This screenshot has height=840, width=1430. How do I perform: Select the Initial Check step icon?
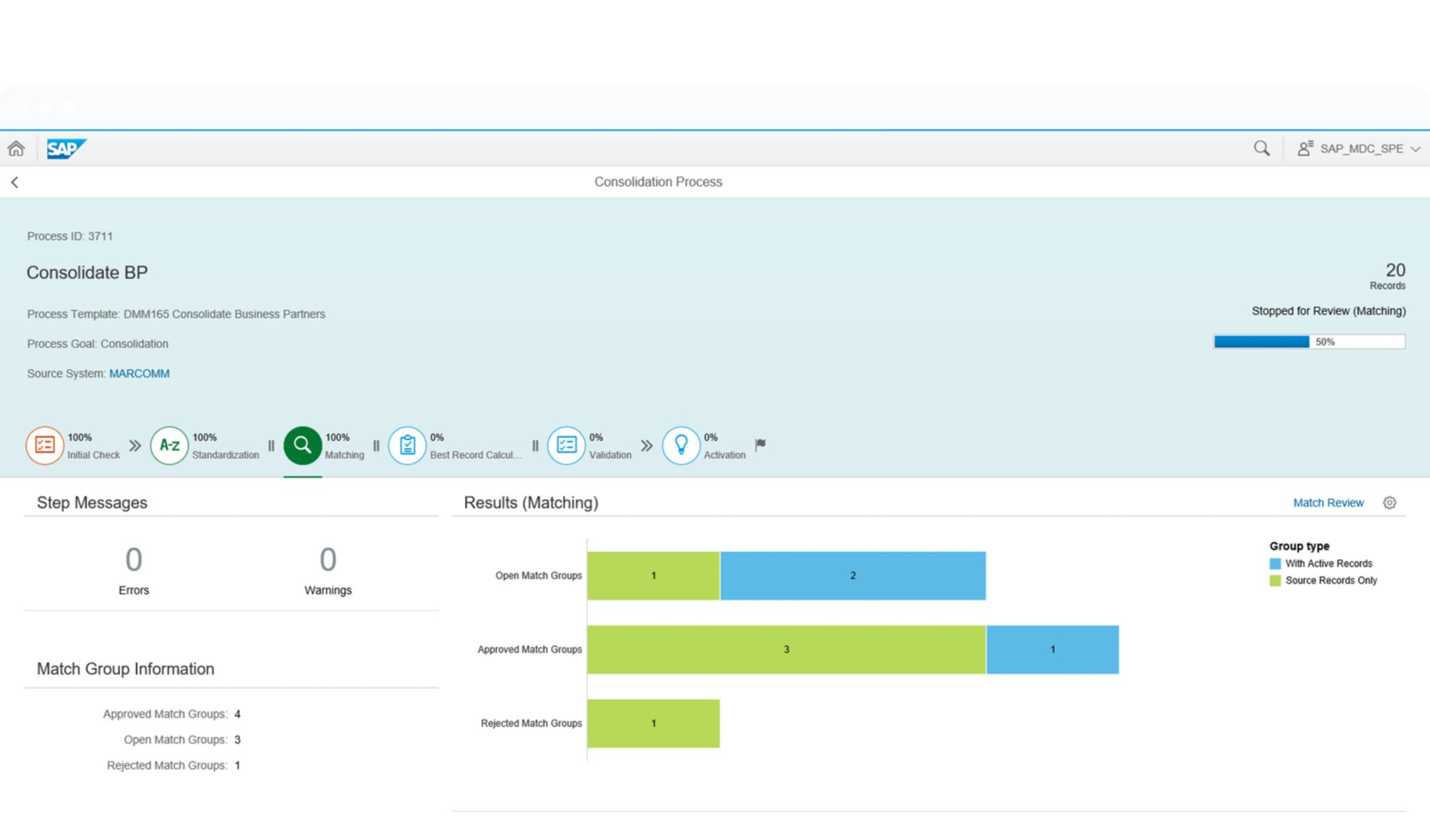(x=44, y=445)
